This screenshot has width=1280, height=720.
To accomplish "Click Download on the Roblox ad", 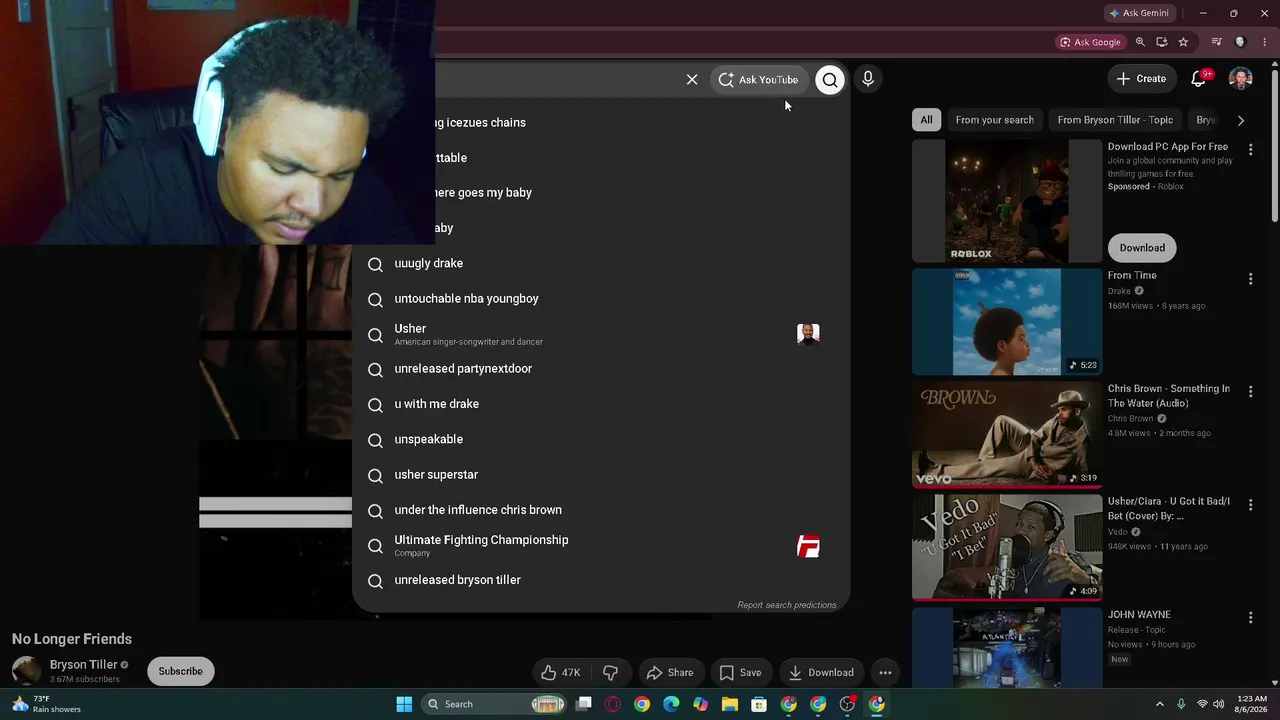I will coord(1142,248).
